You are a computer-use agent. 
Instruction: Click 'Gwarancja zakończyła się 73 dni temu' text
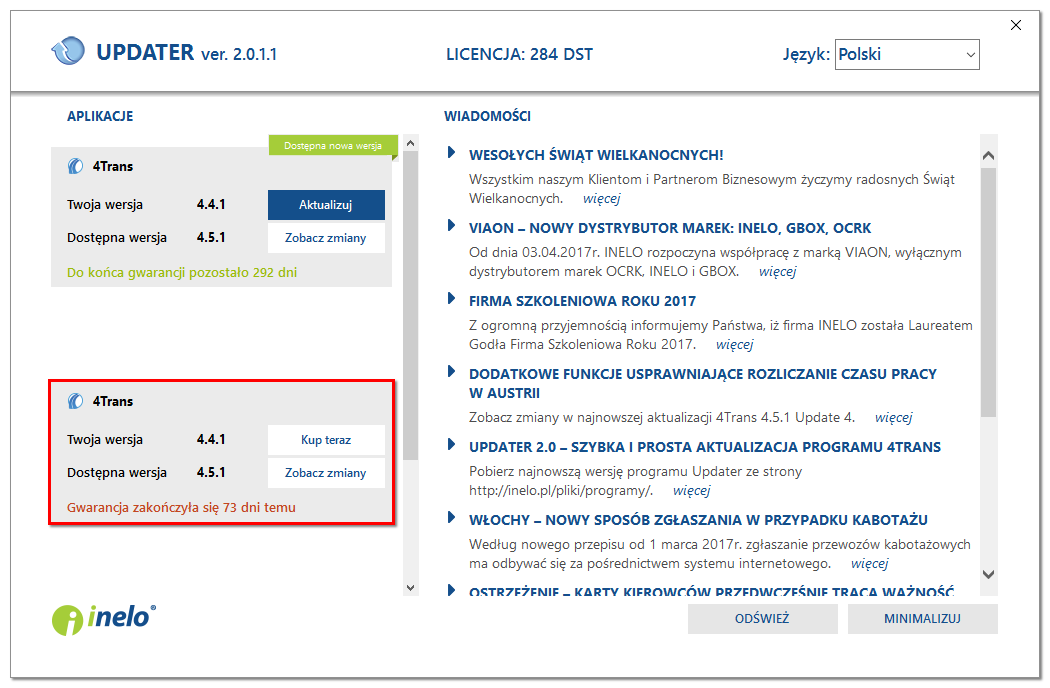click(181, 508)
